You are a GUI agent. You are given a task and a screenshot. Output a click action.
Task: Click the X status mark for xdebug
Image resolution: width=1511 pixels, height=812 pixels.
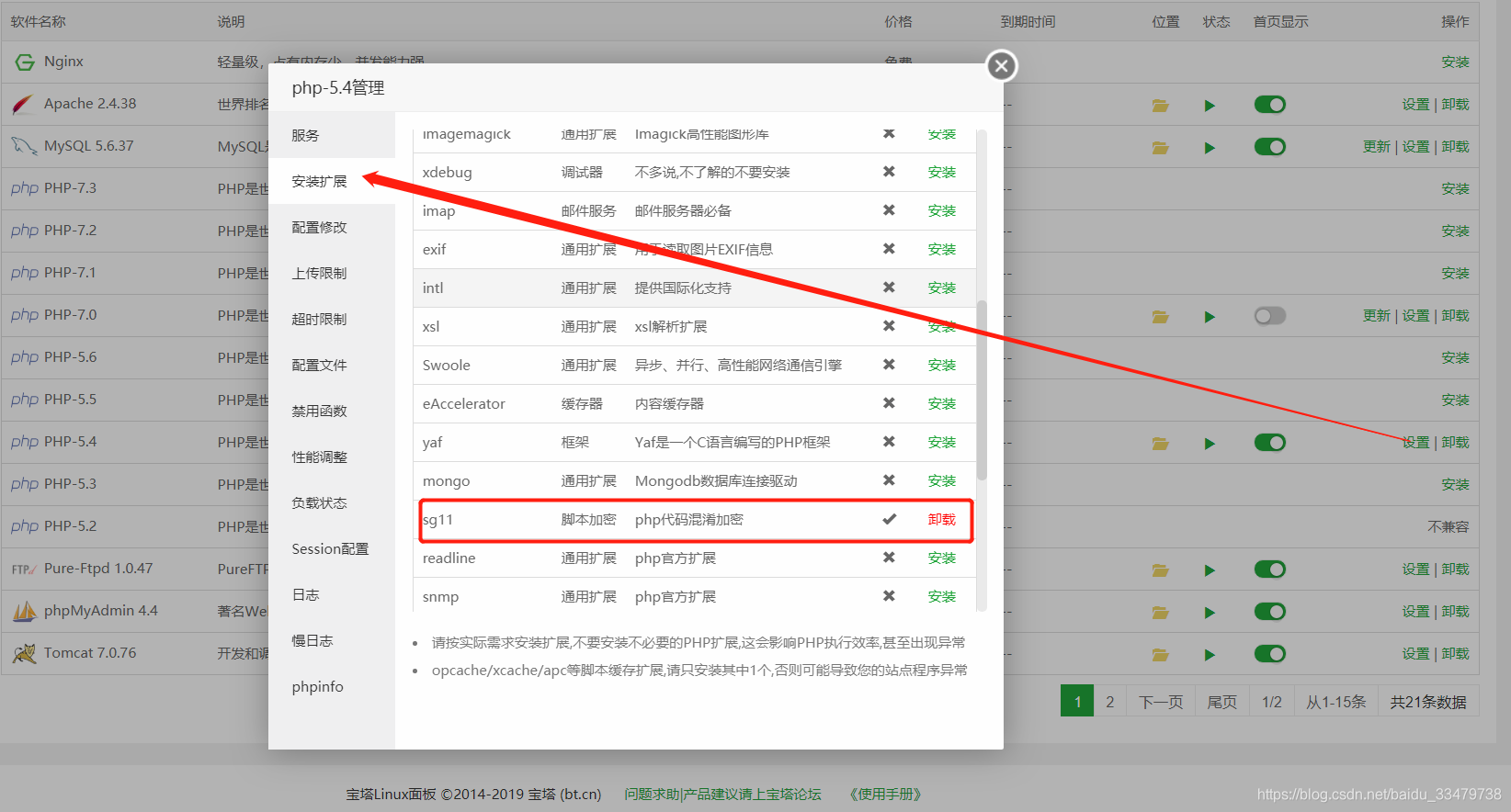[889, 172]
